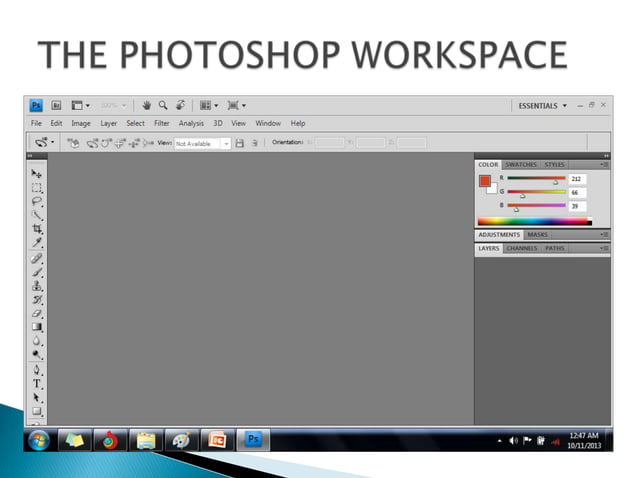Switch to the Channels tab
Image resolution: width=638 pixels, height=478 pixels.
522,248
